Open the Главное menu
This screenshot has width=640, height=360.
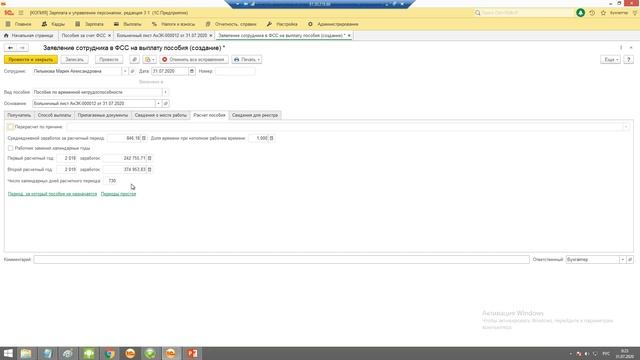pos(18,24)
